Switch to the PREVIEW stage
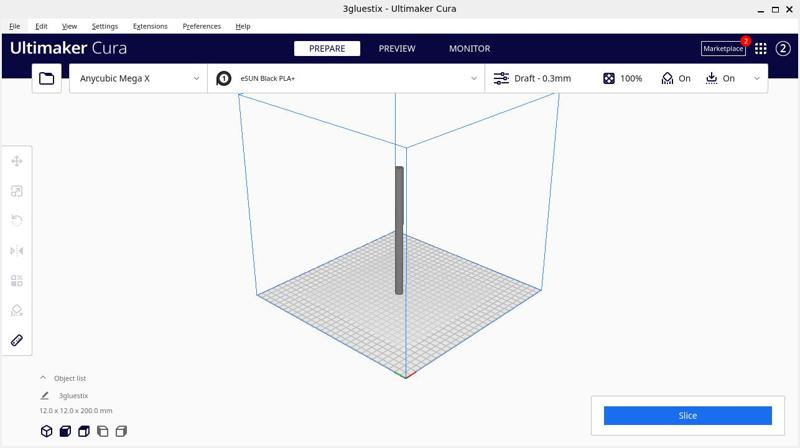Image resolution: width=800 pixels, height=448 pixels. click(x=397, y=48)
